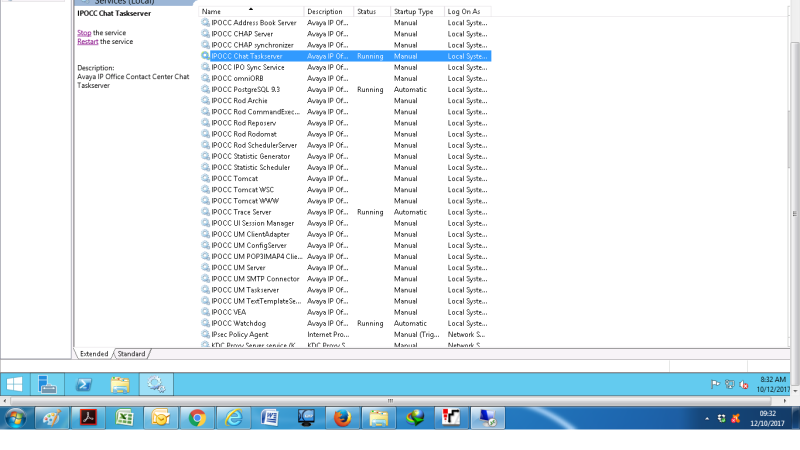The width and height of the screenshot is (800, 450).
Task: Open Internet Download Manager taskbar icon
Action: coord(415,418)
